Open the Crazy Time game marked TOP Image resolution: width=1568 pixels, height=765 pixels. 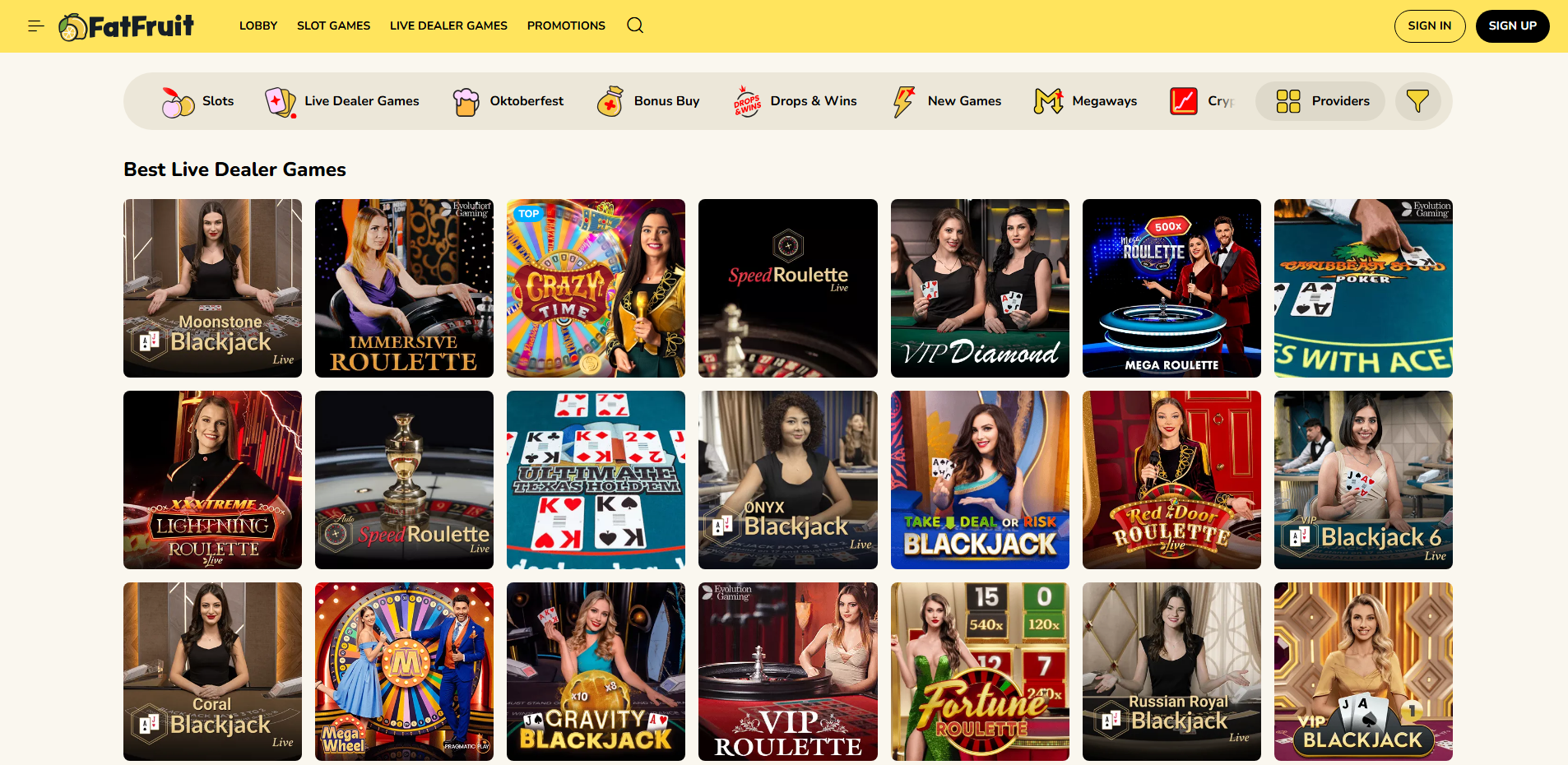click(596, 288)
